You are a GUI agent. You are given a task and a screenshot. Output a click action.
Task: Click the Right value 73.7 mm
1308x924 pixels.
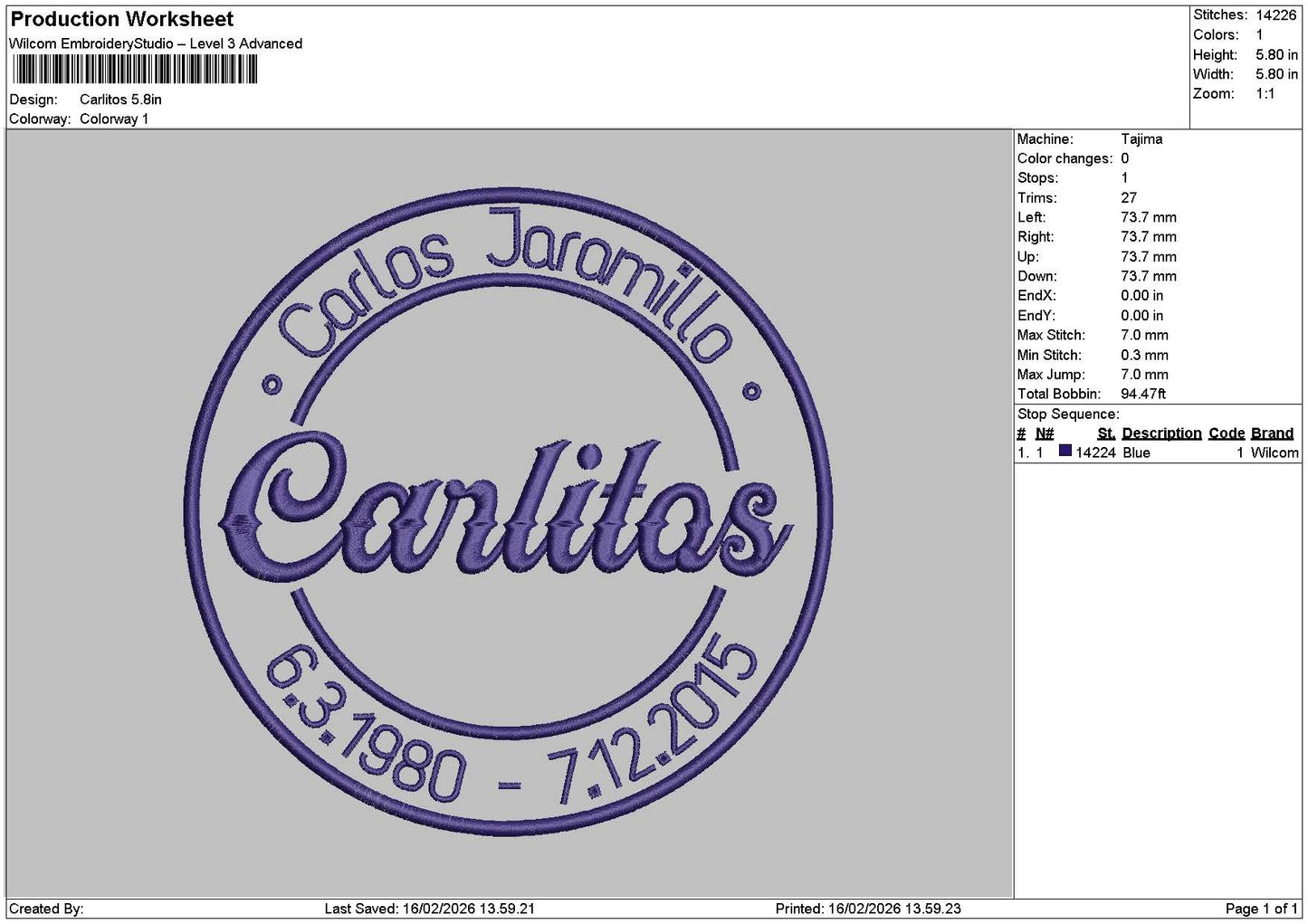click(x=1149, y=237)
